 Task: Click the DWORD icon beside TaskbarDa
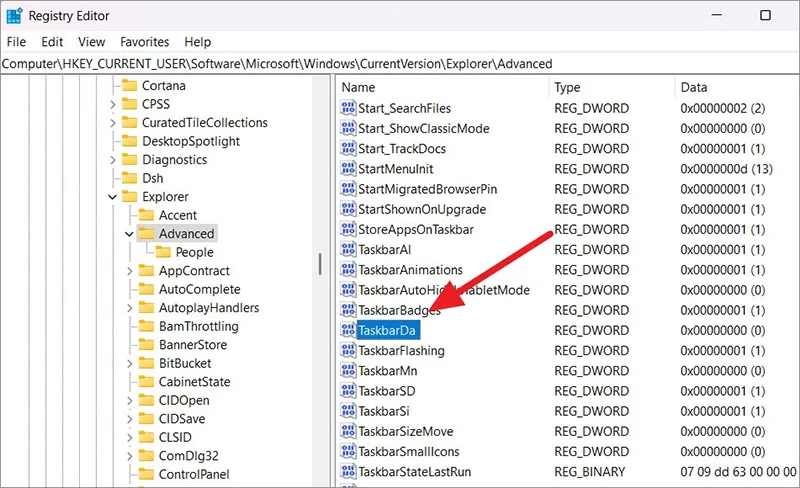click(x=348, y=330)
